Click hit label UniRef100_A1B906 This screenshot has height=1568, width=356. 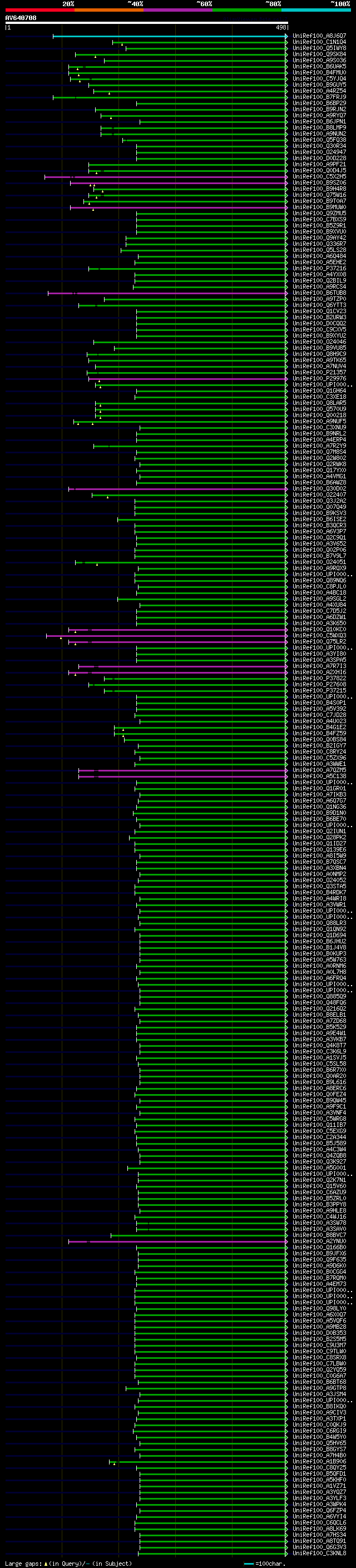point(319,1461)
